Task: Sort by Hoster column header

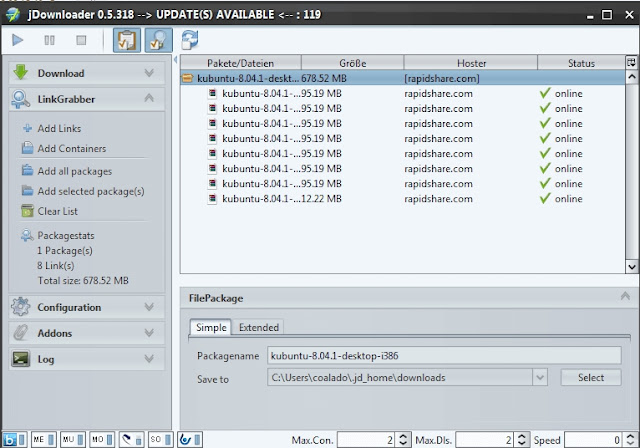Action: point(471,63)
